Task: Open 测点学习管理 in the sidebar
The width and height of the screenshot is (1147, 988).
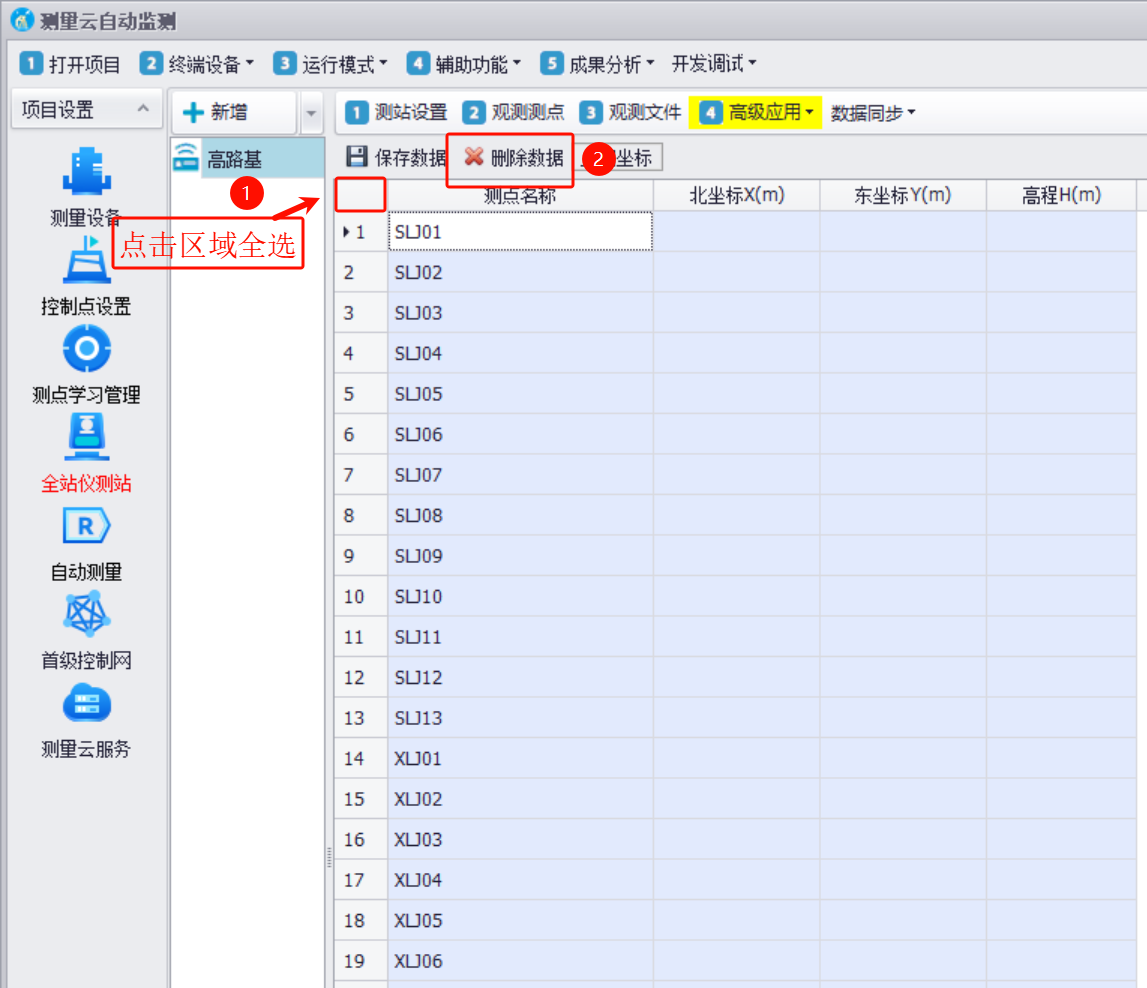Action: click(85, 351)
